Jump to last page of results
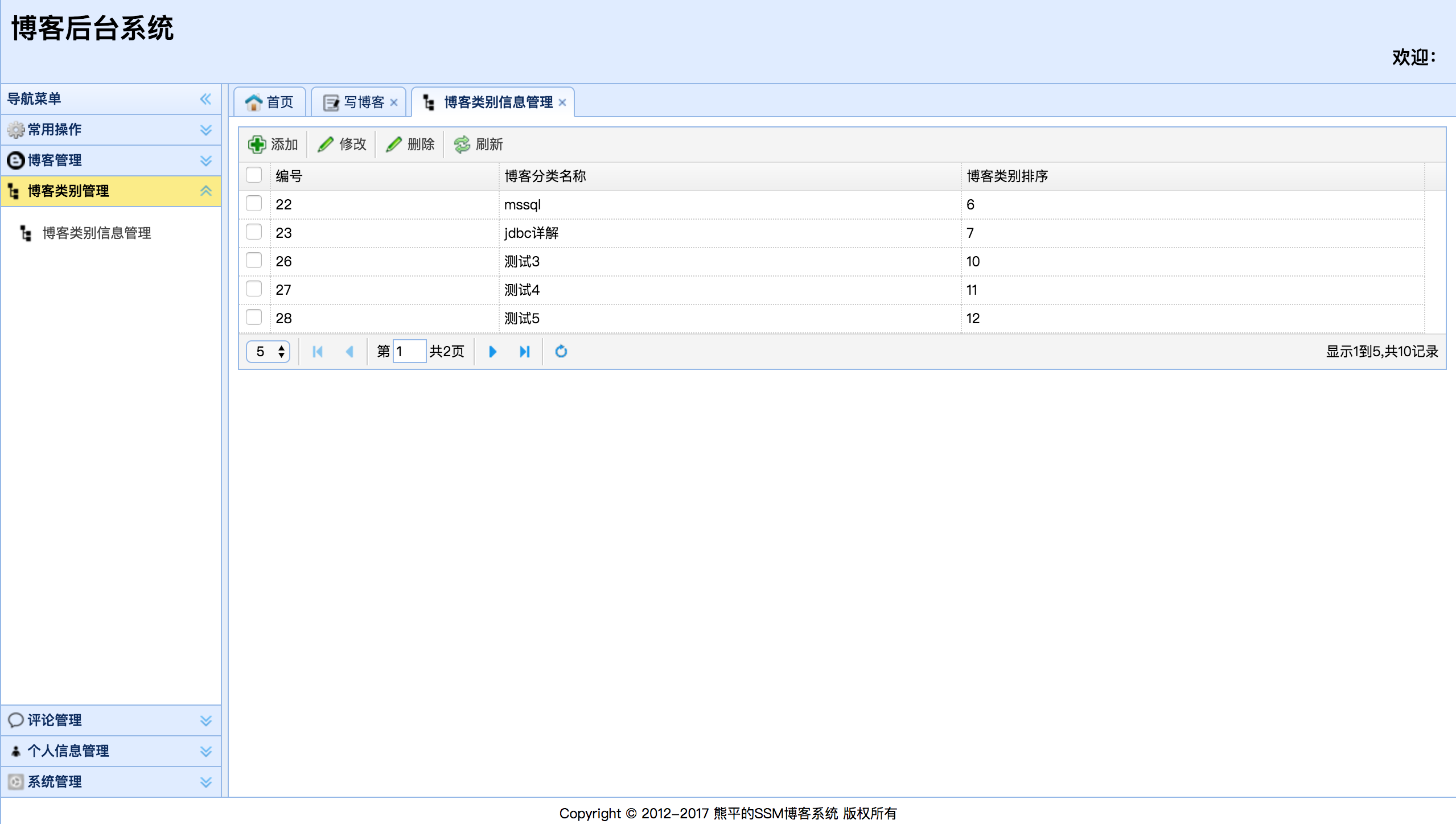 click(x=525, y=352)
